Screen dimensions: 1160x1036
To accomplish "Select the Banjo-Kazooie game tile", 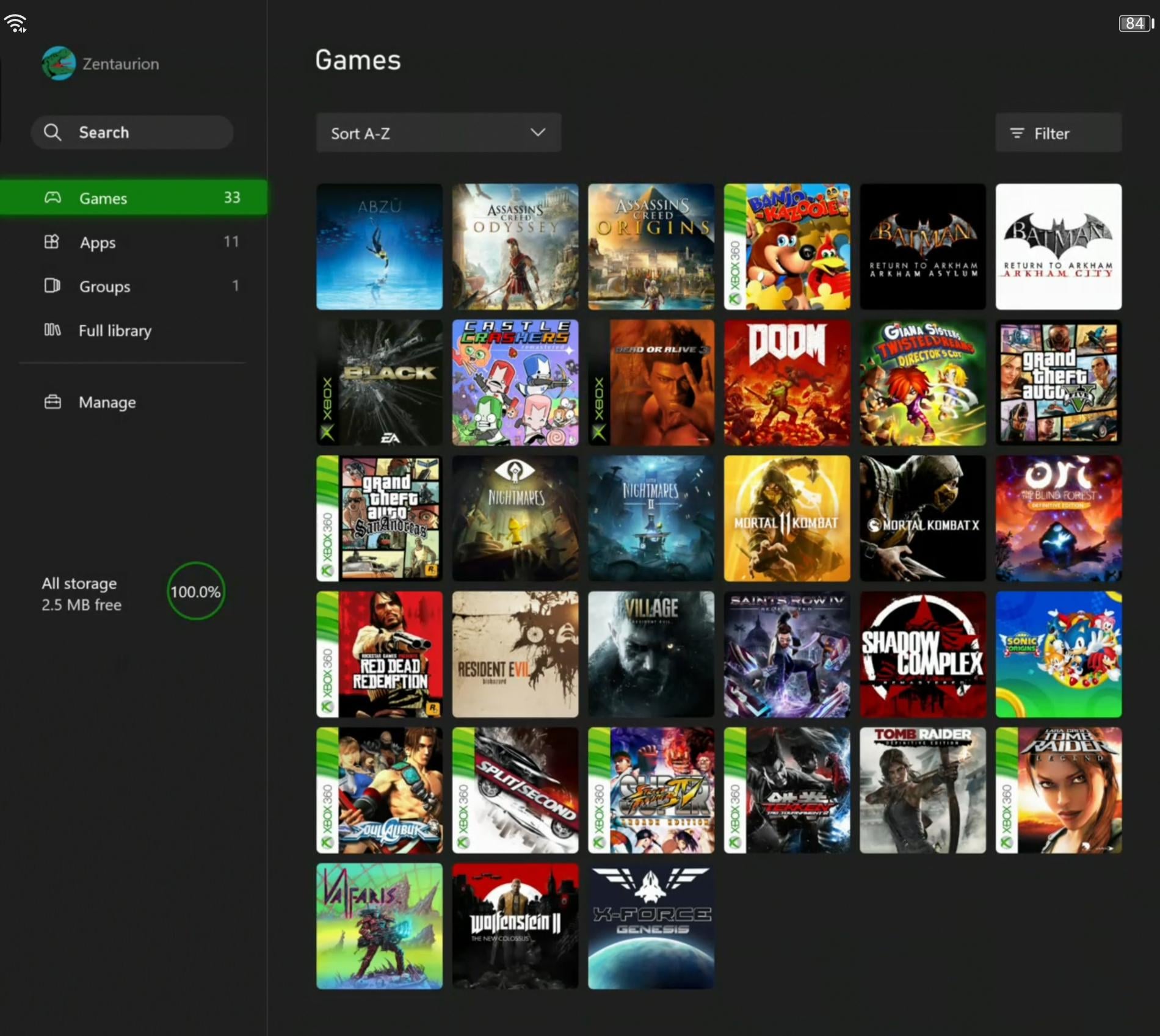I will click(x=786, y=247).
